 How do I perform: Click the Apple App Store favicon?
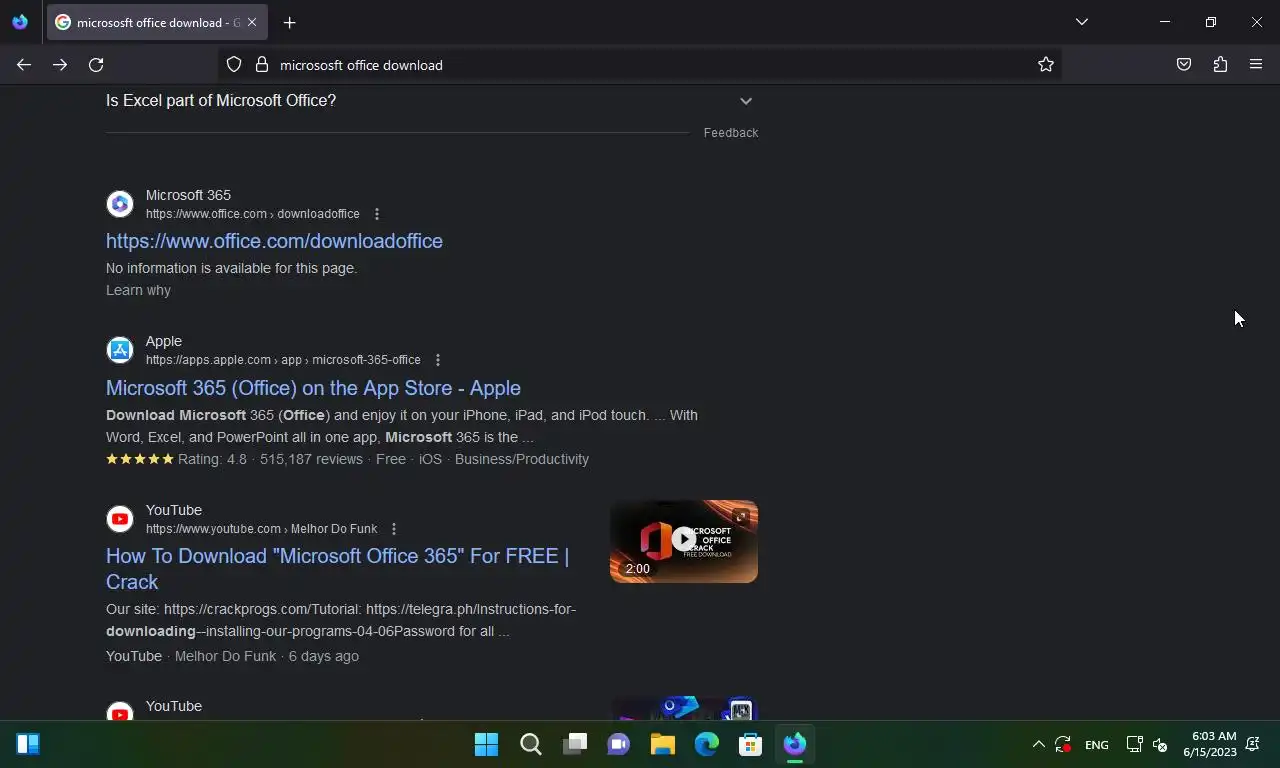(120, 350)
